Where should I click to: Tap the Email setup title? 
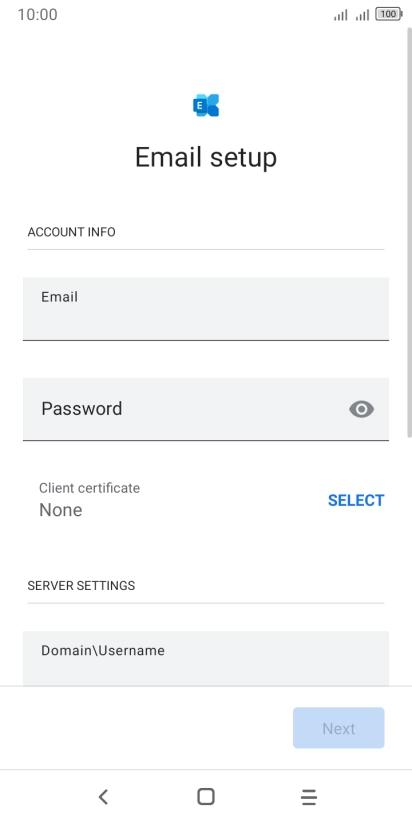tap(206, 157)
